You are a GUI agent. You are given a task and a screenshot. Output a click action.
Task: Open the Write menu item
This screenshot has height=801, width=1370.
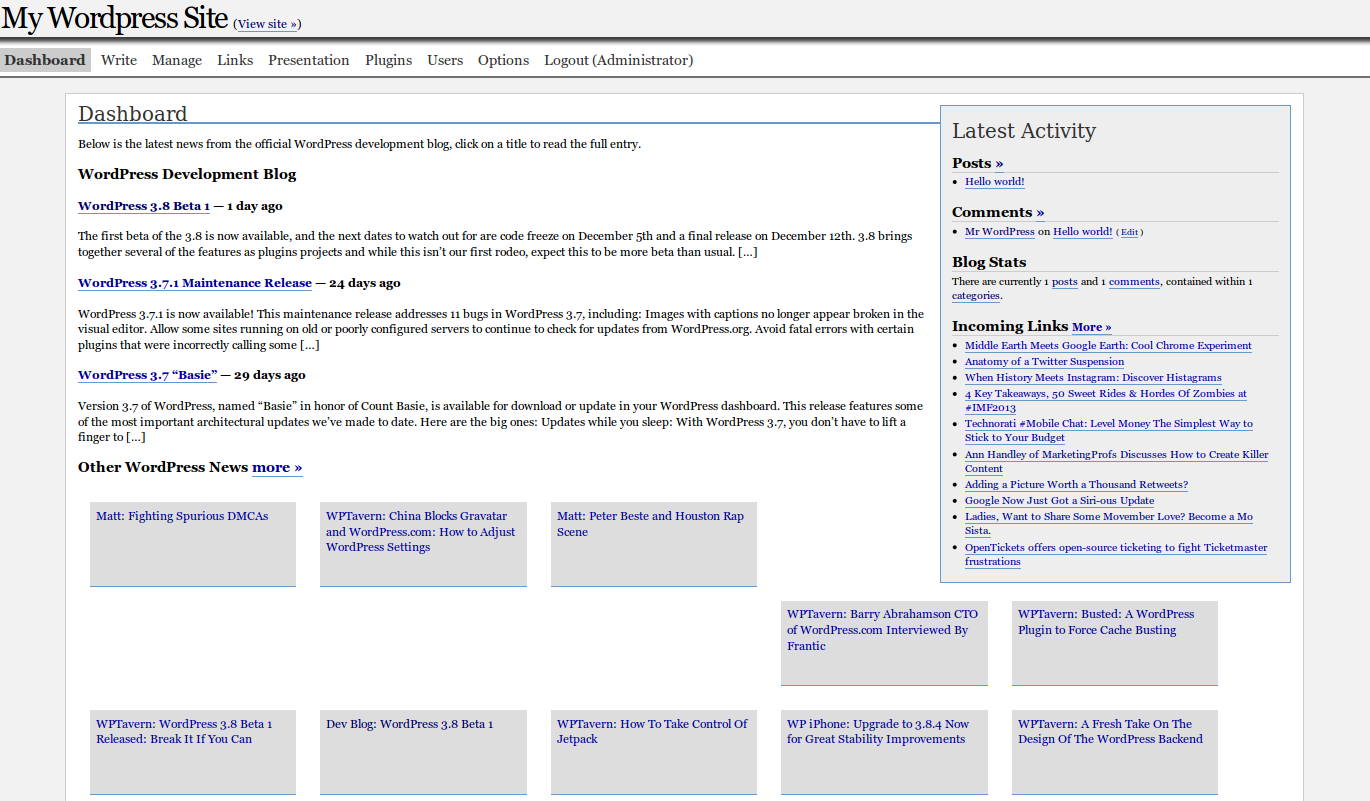click(118, 60)
